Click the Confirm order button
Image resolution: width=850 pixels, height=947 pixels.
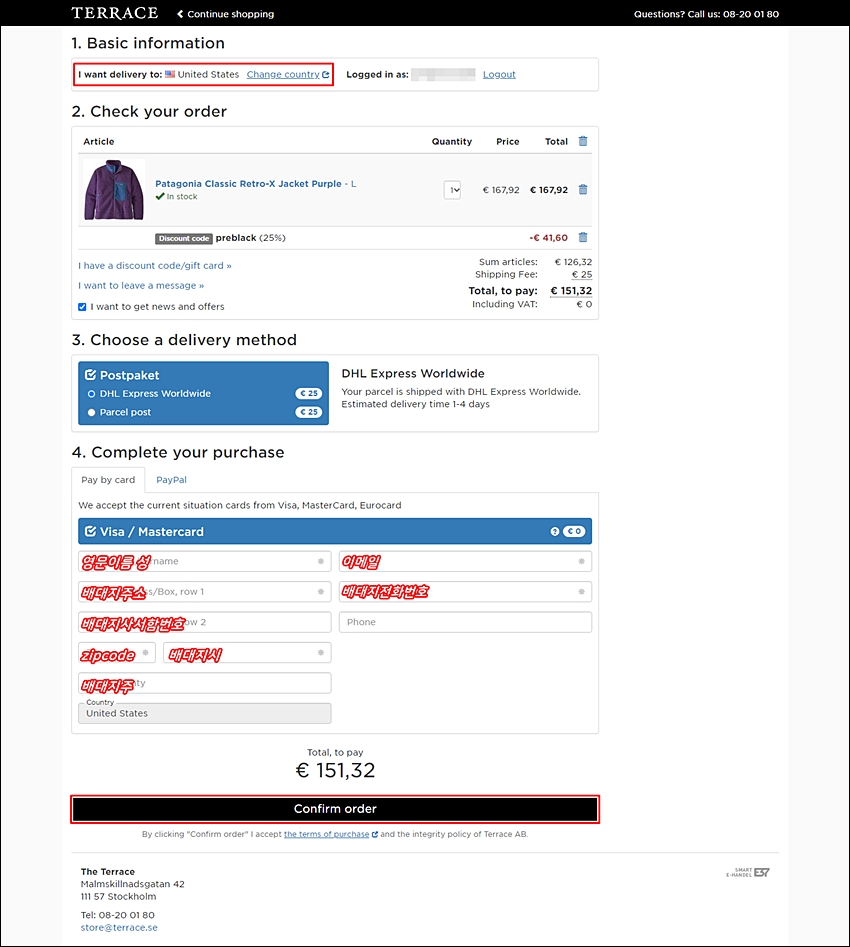tap(335, 809)
